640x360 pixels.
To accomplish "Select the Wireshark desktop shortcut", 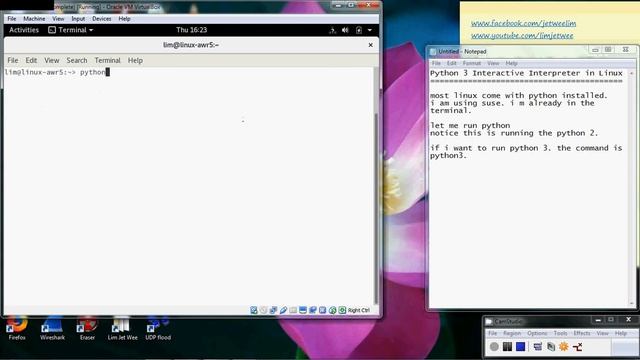I will coord(52,328).
